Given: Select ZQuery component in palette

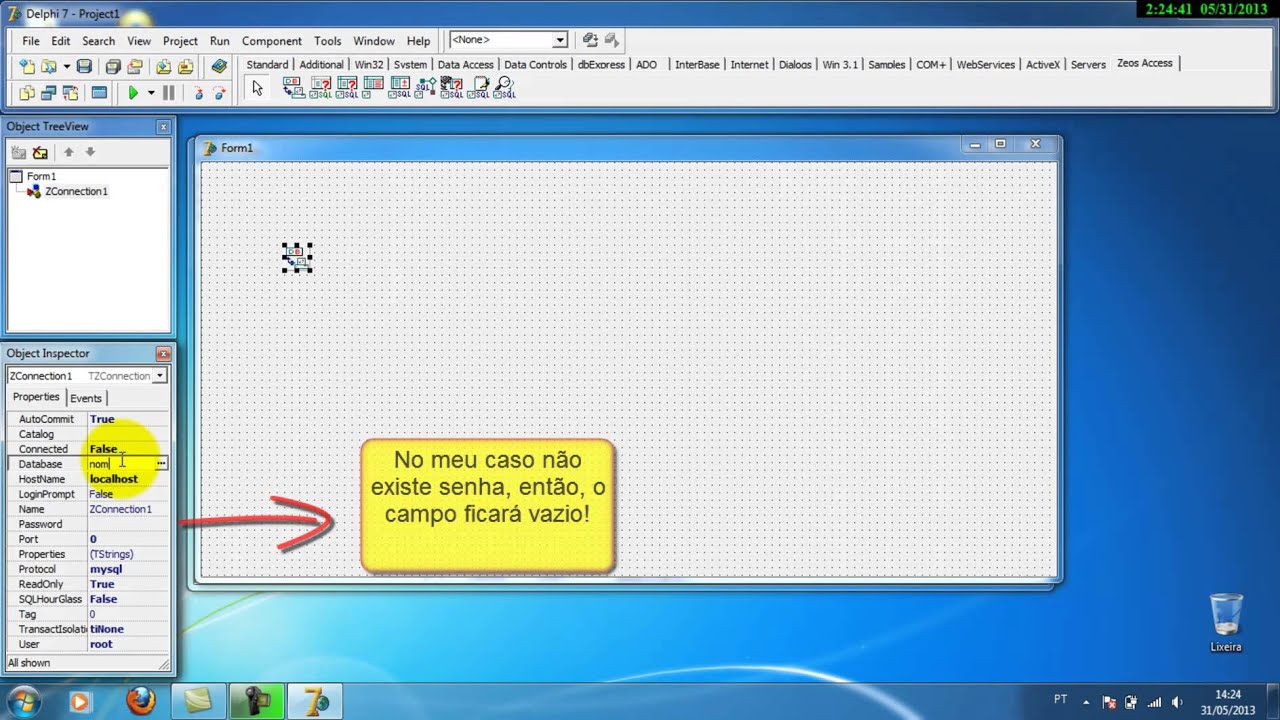Looking at the screenshot, I should (347, 88).
